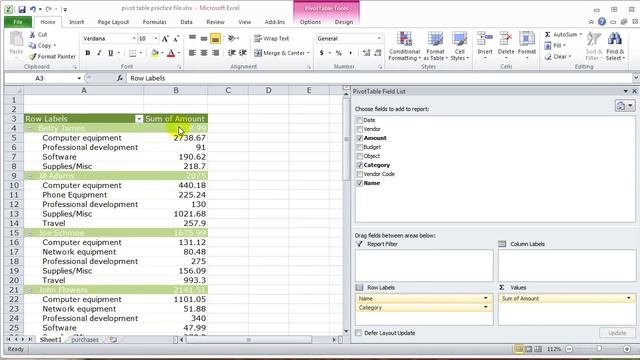
Task: Open the font size dropdown
Action: 156,38
